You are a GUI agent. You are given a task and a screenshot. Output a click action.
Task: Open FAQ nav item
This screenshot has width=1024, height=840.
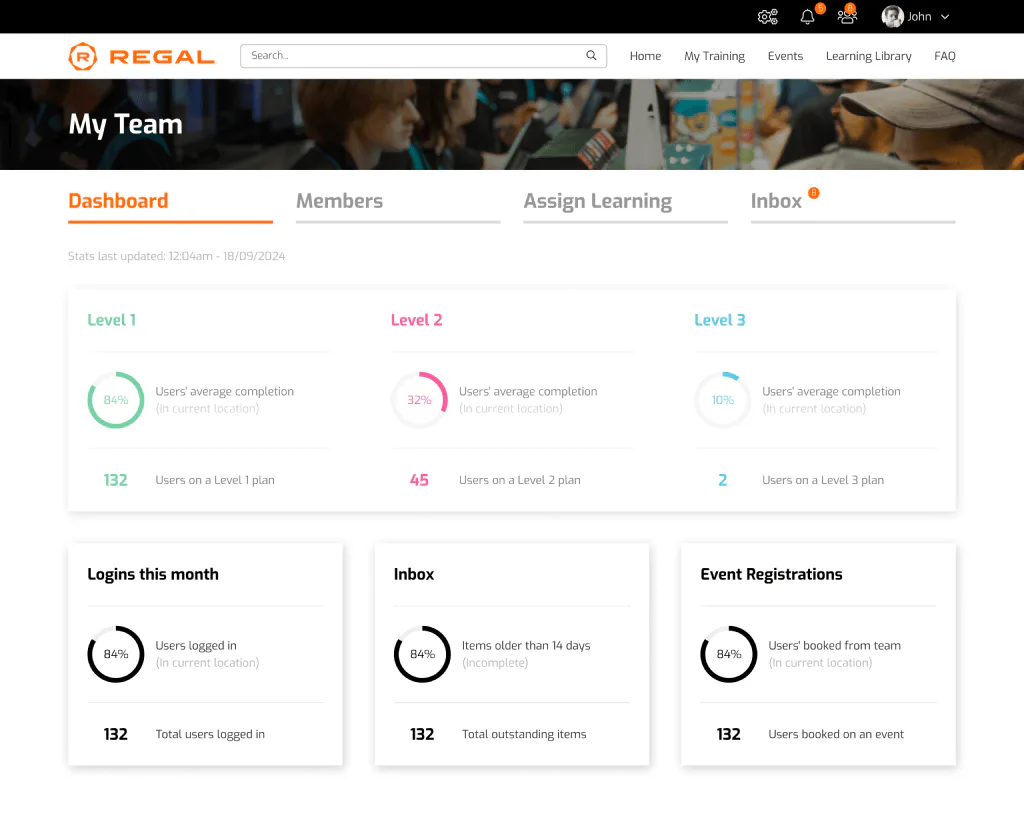pos(944,56)
